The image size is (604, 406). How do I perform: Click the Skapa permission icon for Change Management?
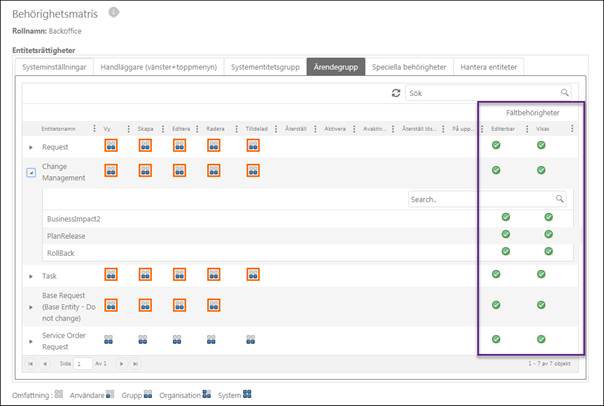pos(145,170)
